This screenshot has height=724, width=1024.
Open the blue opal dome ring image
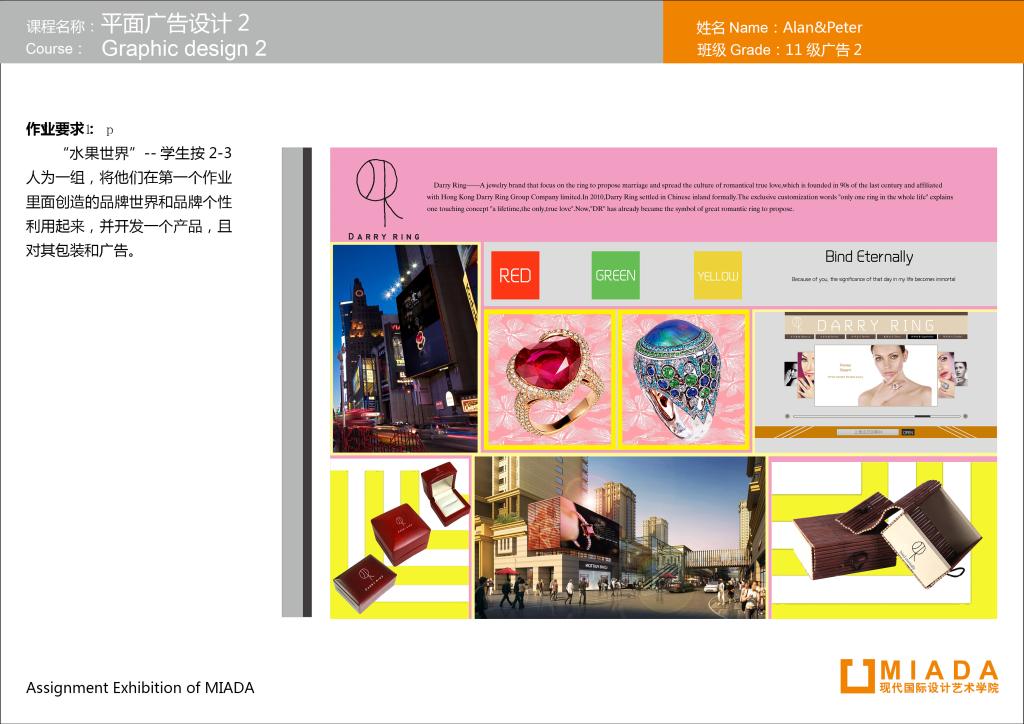point(683,380)
